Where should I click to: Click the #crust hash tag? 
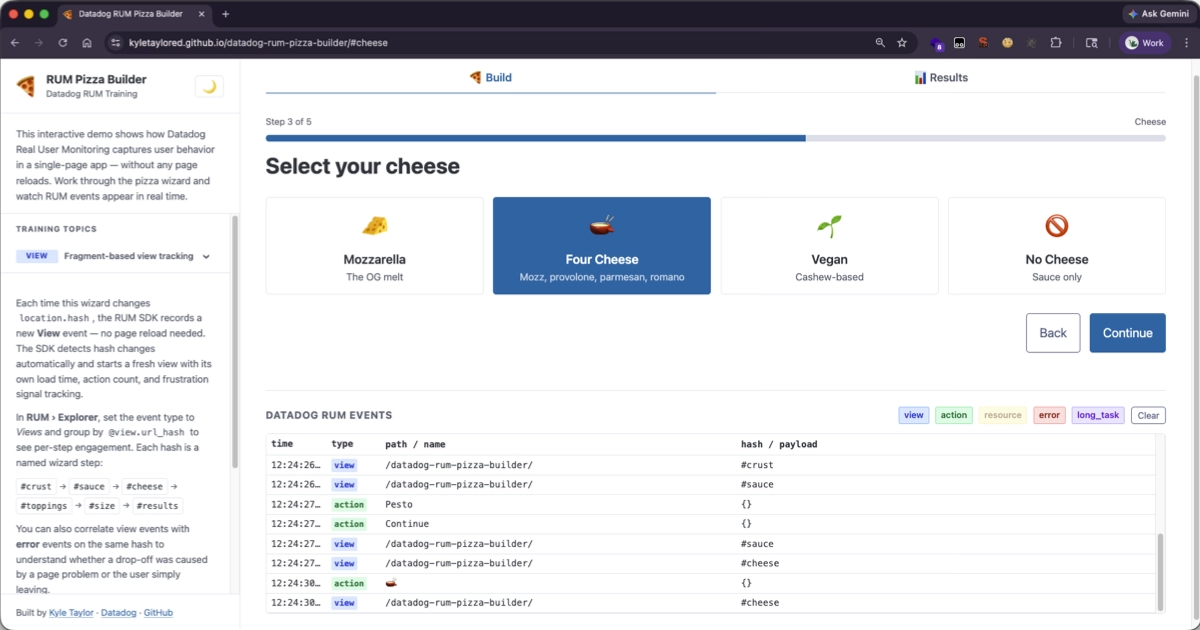[35, 486]
